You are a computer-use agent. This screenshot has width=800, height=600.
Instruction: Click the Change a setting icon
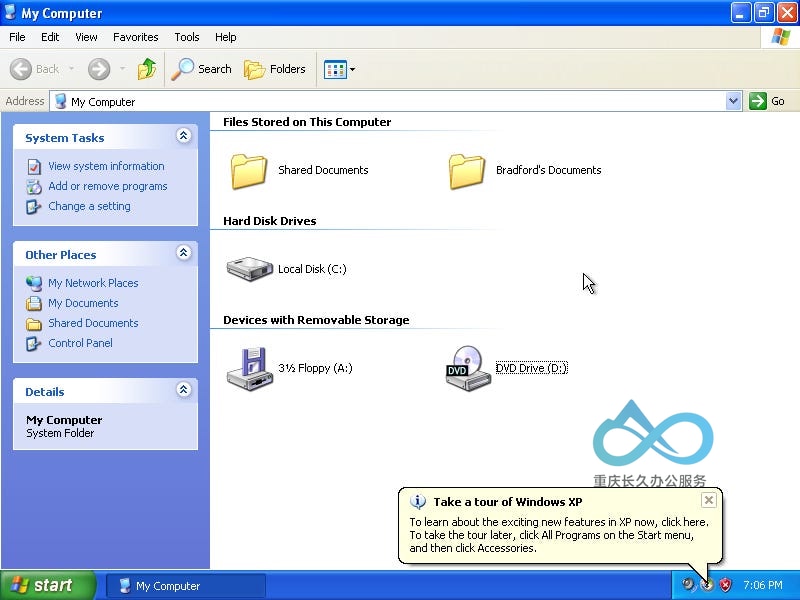click(34, 207)
